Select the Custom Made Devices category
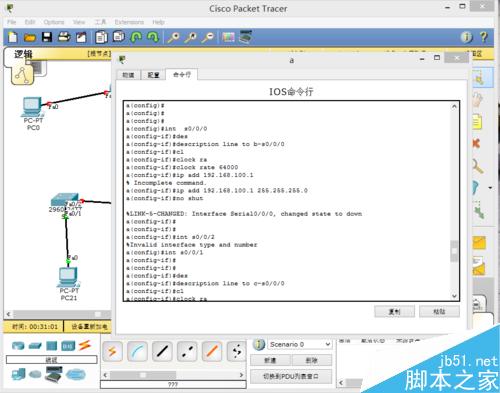Image resolution: width=500 pixels, height=393 pixels. point(54,374)
